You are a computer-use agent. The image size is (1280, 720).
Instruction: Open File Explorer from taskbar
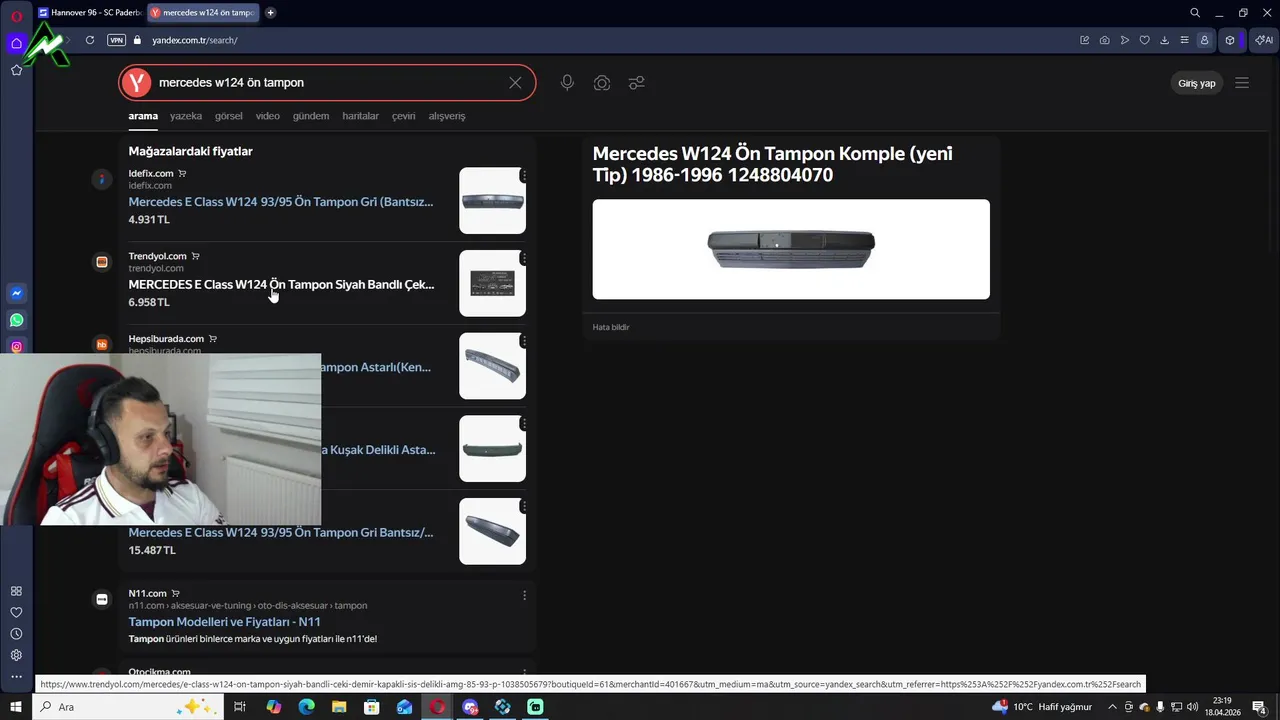click(x=339, y=707)
